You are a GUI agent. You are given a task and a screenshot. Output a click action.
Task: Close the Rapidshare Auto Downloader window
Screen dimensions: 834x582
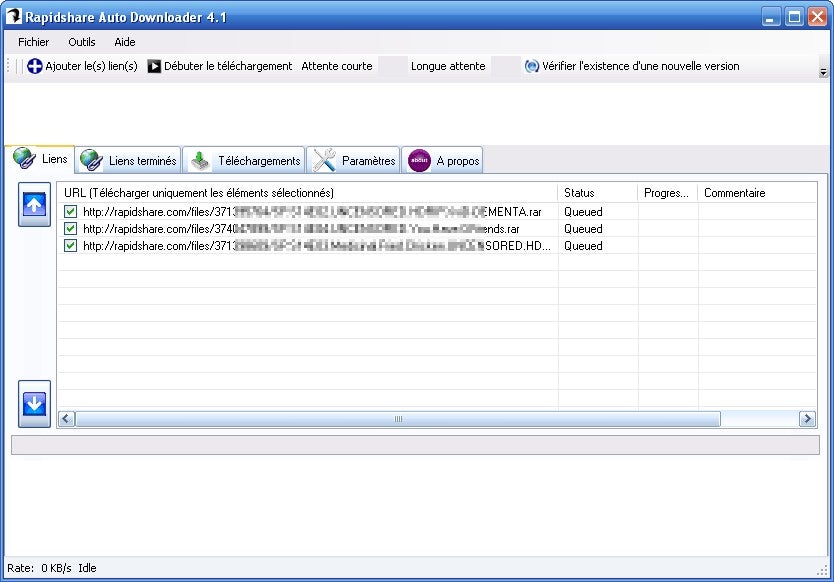point(818,16)
